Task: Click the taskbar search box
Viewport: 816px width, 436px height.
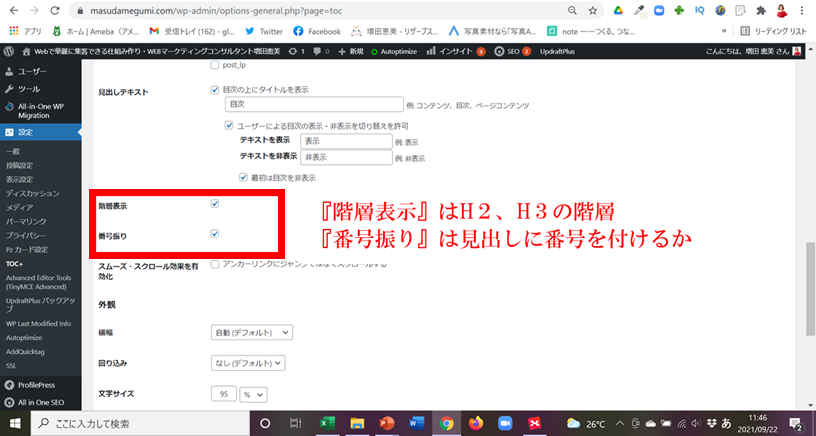Action: [x=140, y=424]
